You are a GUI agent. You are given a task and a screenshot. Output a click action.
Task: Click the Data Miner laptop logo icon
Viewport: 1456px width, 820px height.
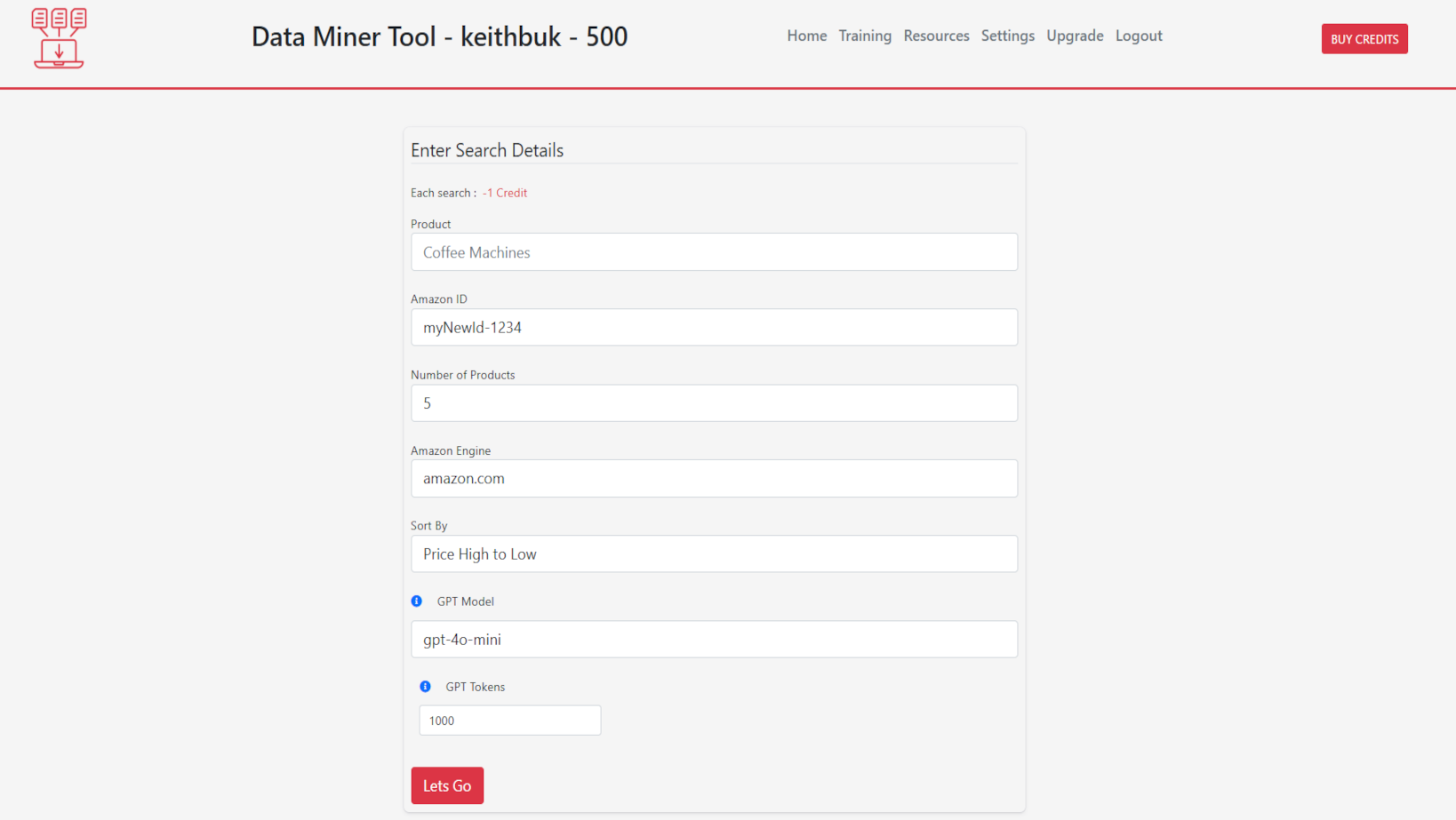(58, 37)
